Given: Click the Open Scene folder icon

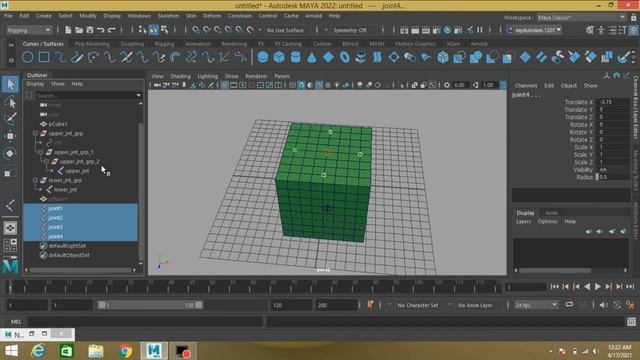Looking at the screenshot, I should pyautogui.click(x=79, y=30).
